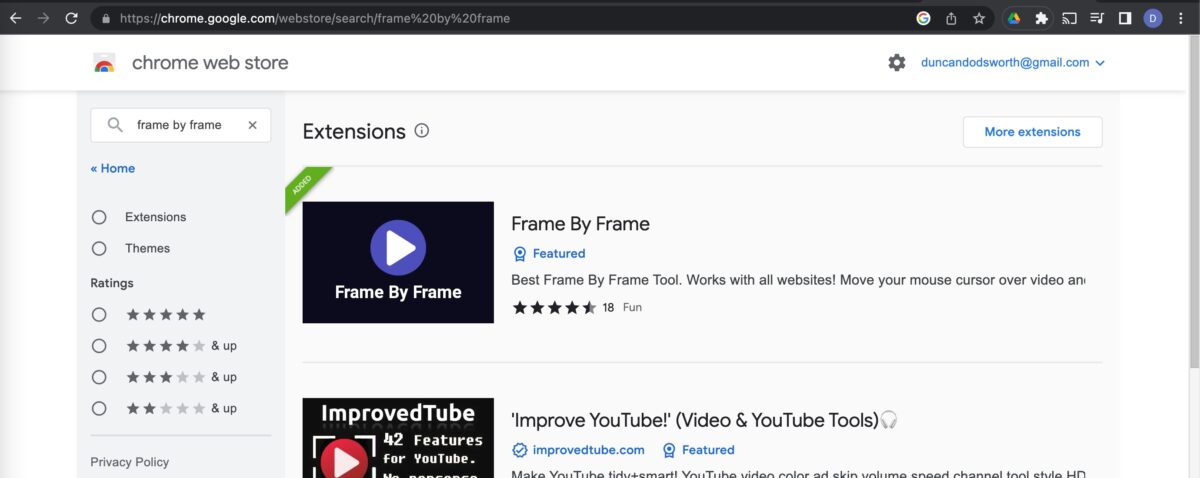
Task: Open the media controls icon
Action: 1097,18
